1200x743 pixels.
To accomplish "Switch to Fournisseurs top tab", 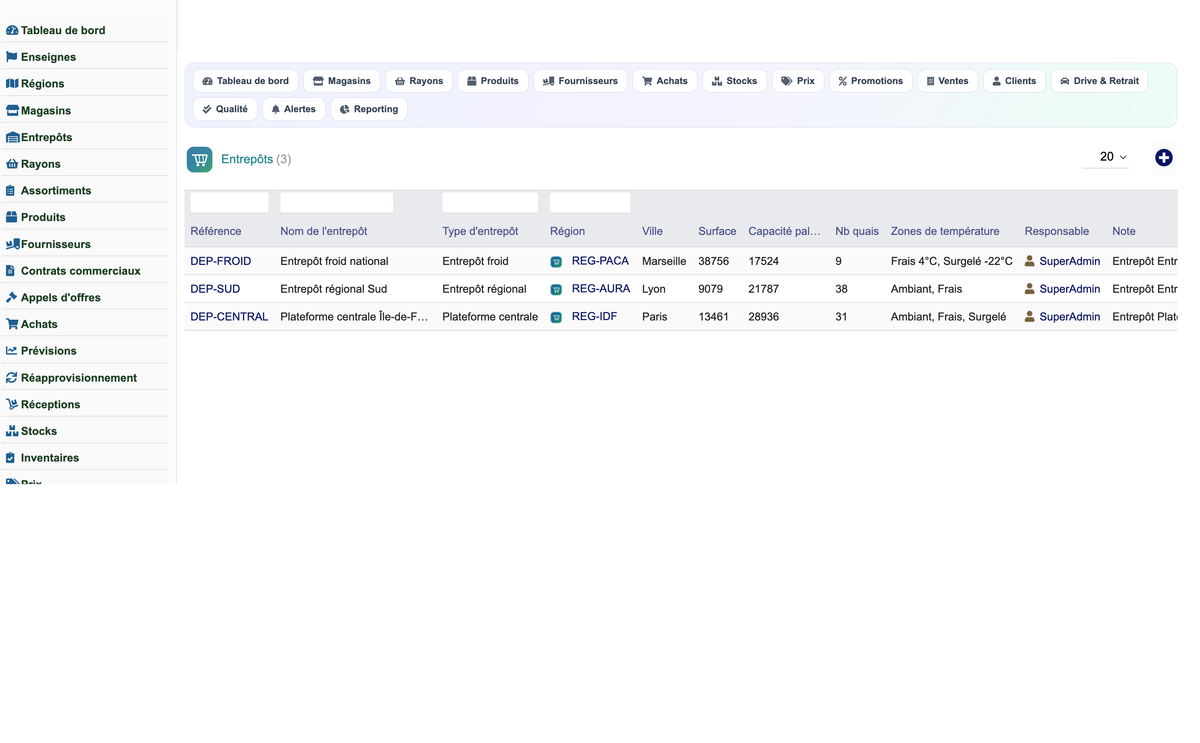I will [x=581, y=81].
